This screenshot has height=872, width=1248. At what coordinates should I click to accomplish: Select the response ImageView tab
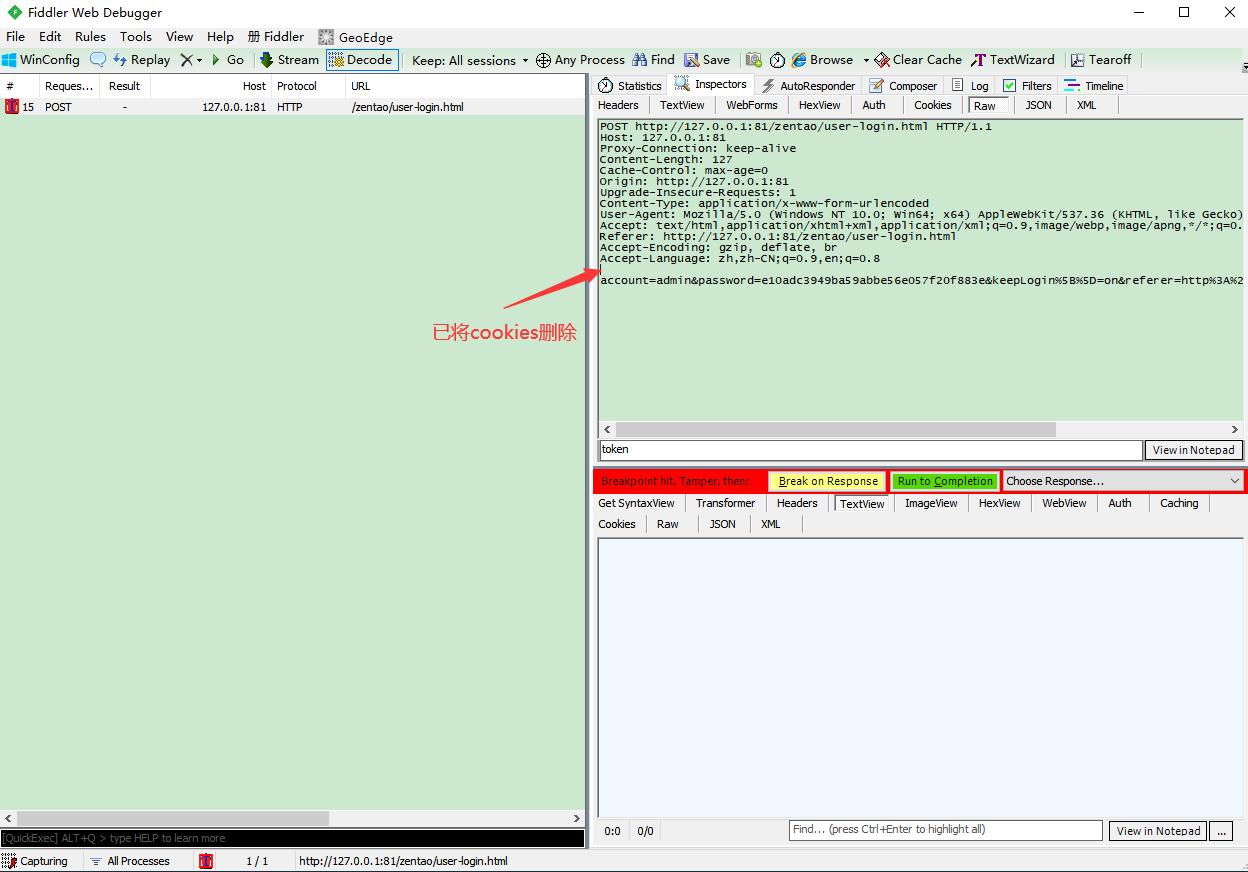pos(931,503)
